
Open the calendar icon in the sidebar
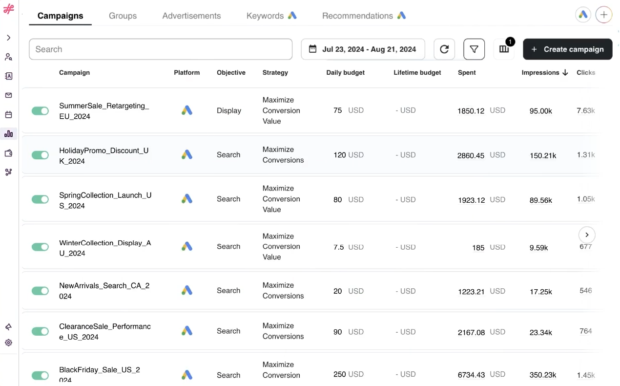[x=8, y=115]
